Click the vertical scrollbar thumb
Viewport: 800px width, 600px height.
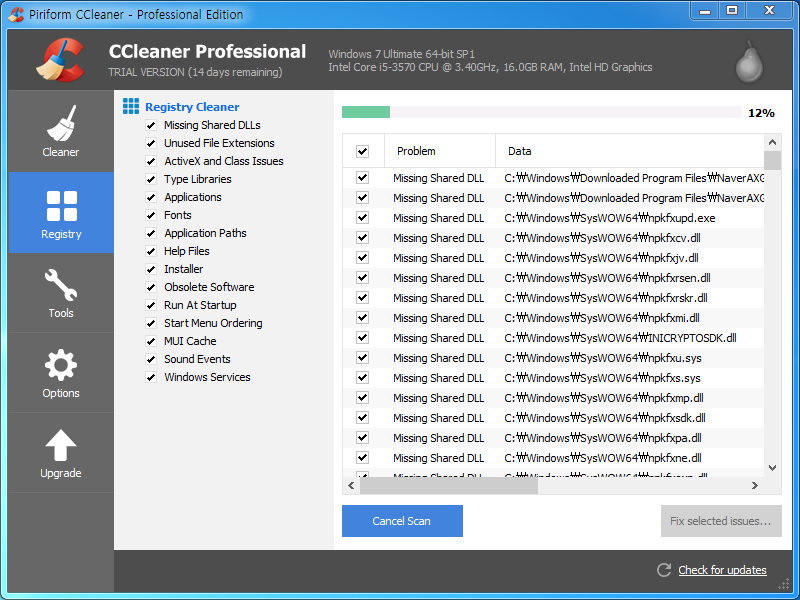pos(772,160)
